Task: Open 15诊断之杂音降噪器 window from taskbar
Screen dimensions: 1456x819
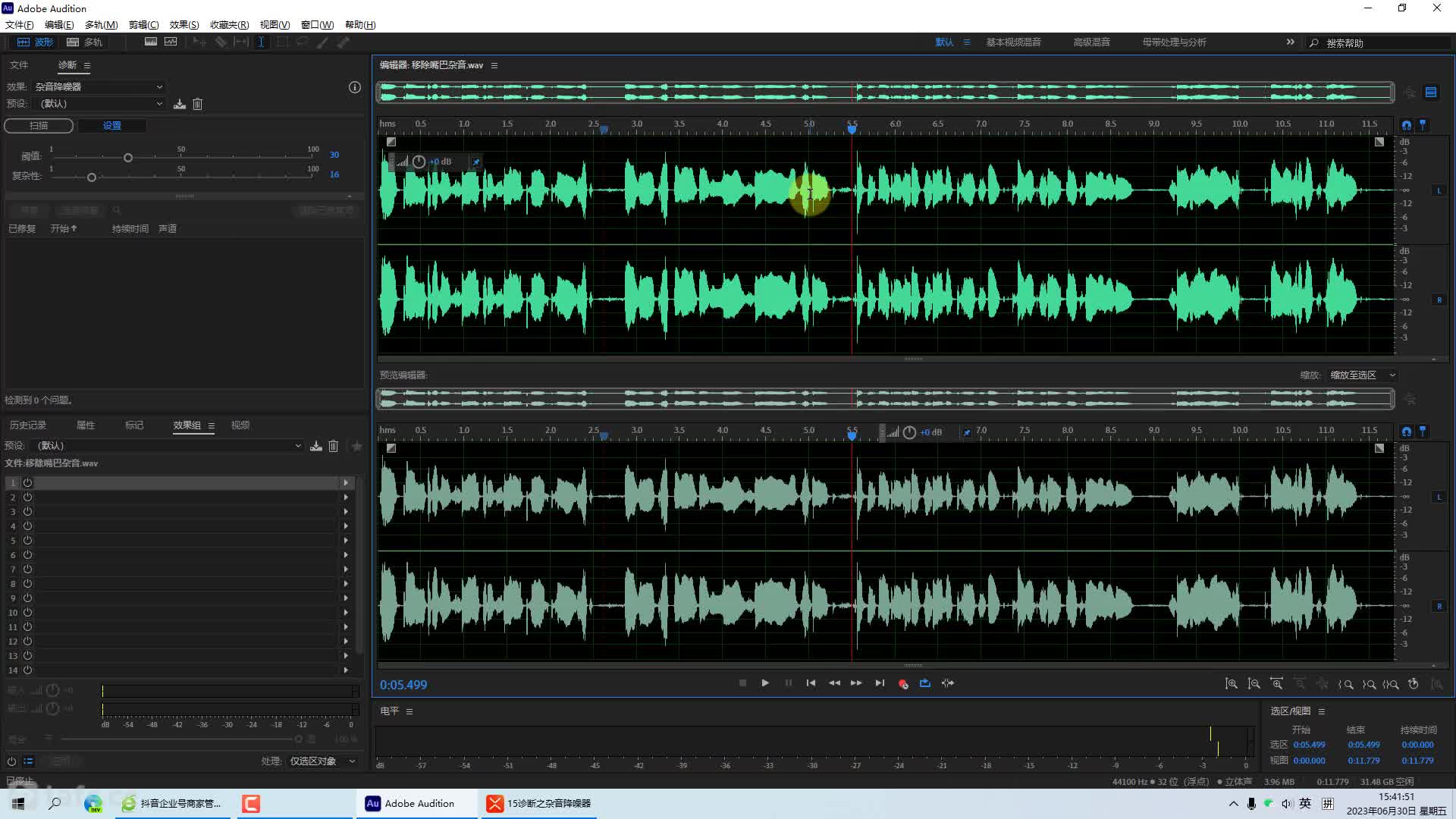Action: (x=539, y=804)
